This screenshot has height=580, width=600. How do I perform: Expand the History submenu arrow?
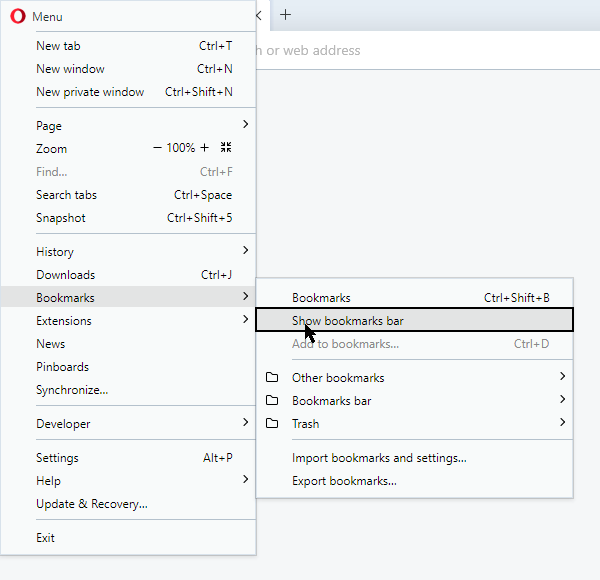[x=246, y=250]
